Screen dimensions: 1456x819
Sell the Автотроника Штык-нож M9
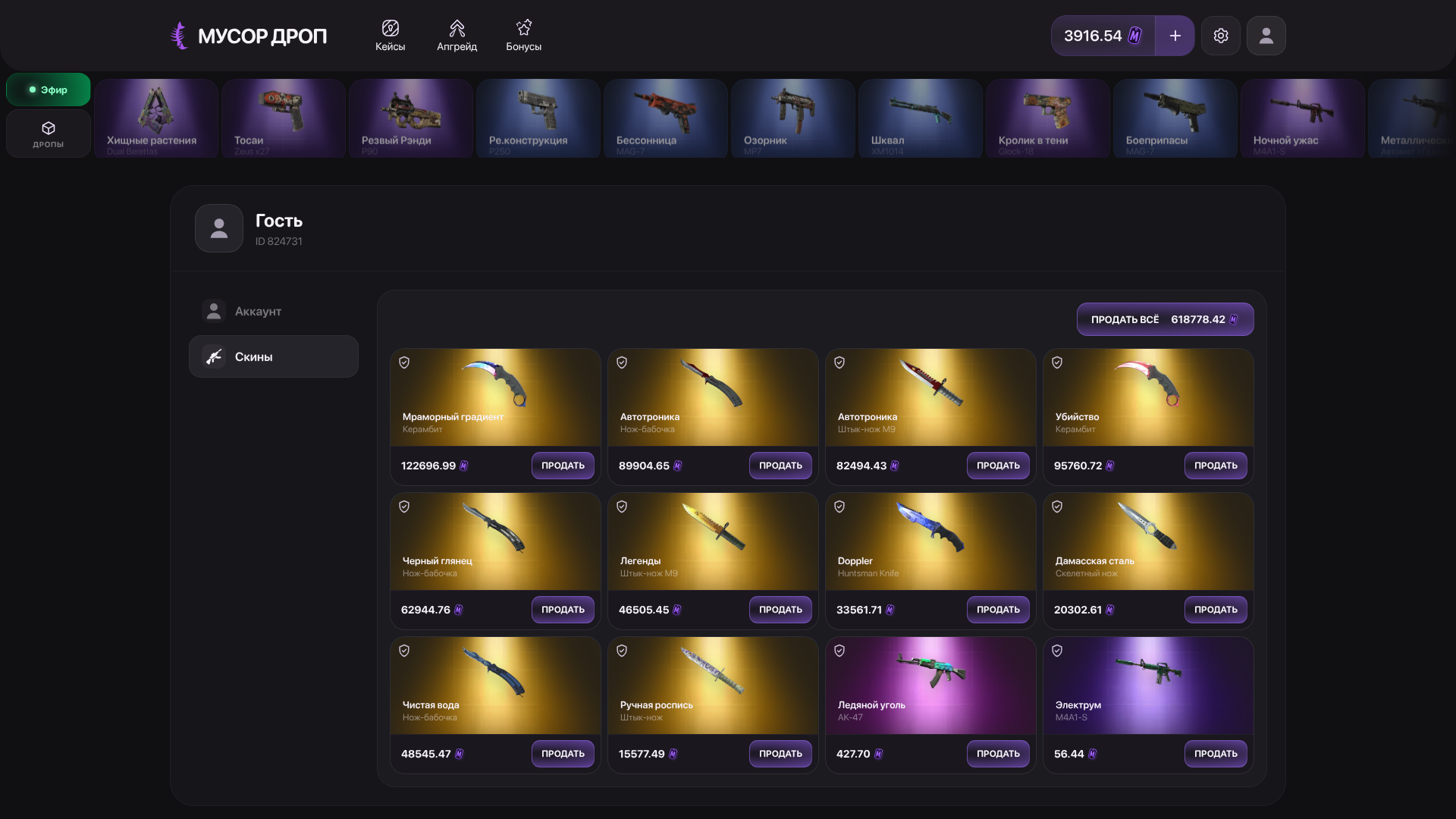coord(998,466)
